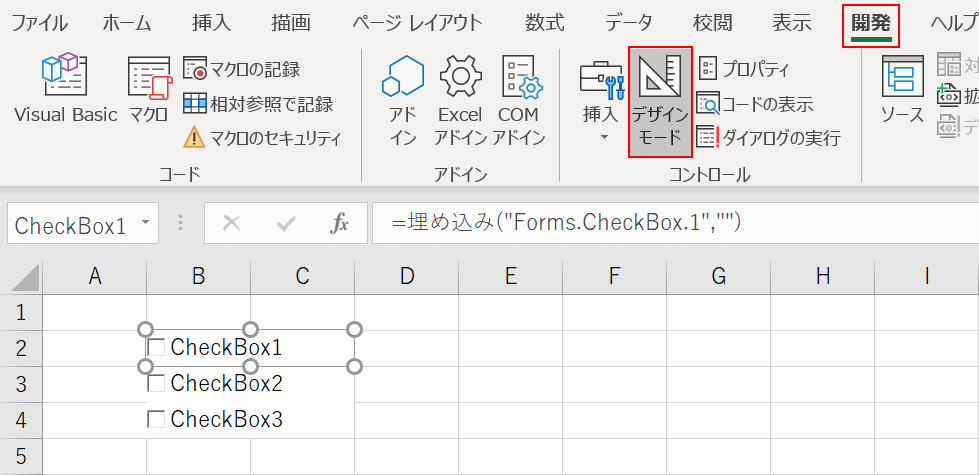Screen dimensions: 979x475
Task: Select row 2 header
Action: (21, 348)
